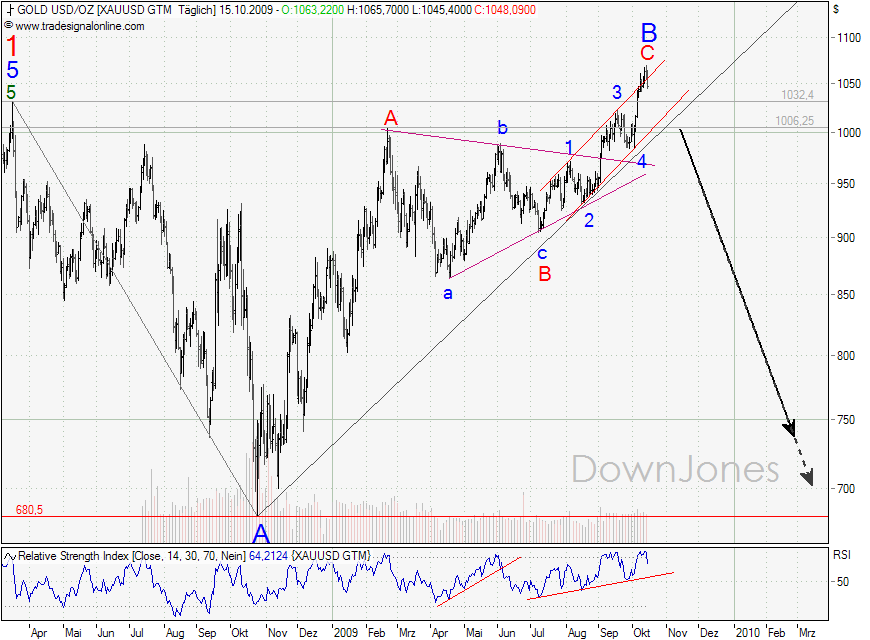The width and height of the screenshot is (870, 640).
Task: Click the copyright symbol icon beside the website address
Action: [x=8, y=26]
